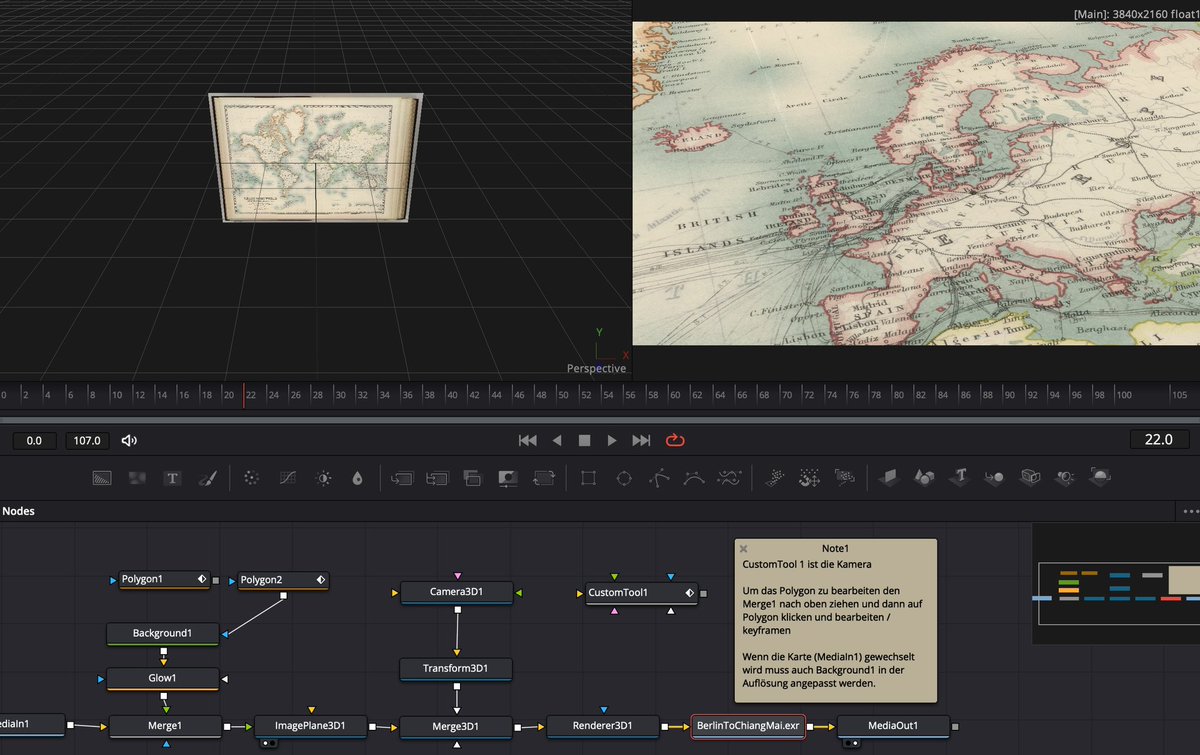Select the Paint tool icon
Viewport: 1200px width, 755px height.
point(208,478)
